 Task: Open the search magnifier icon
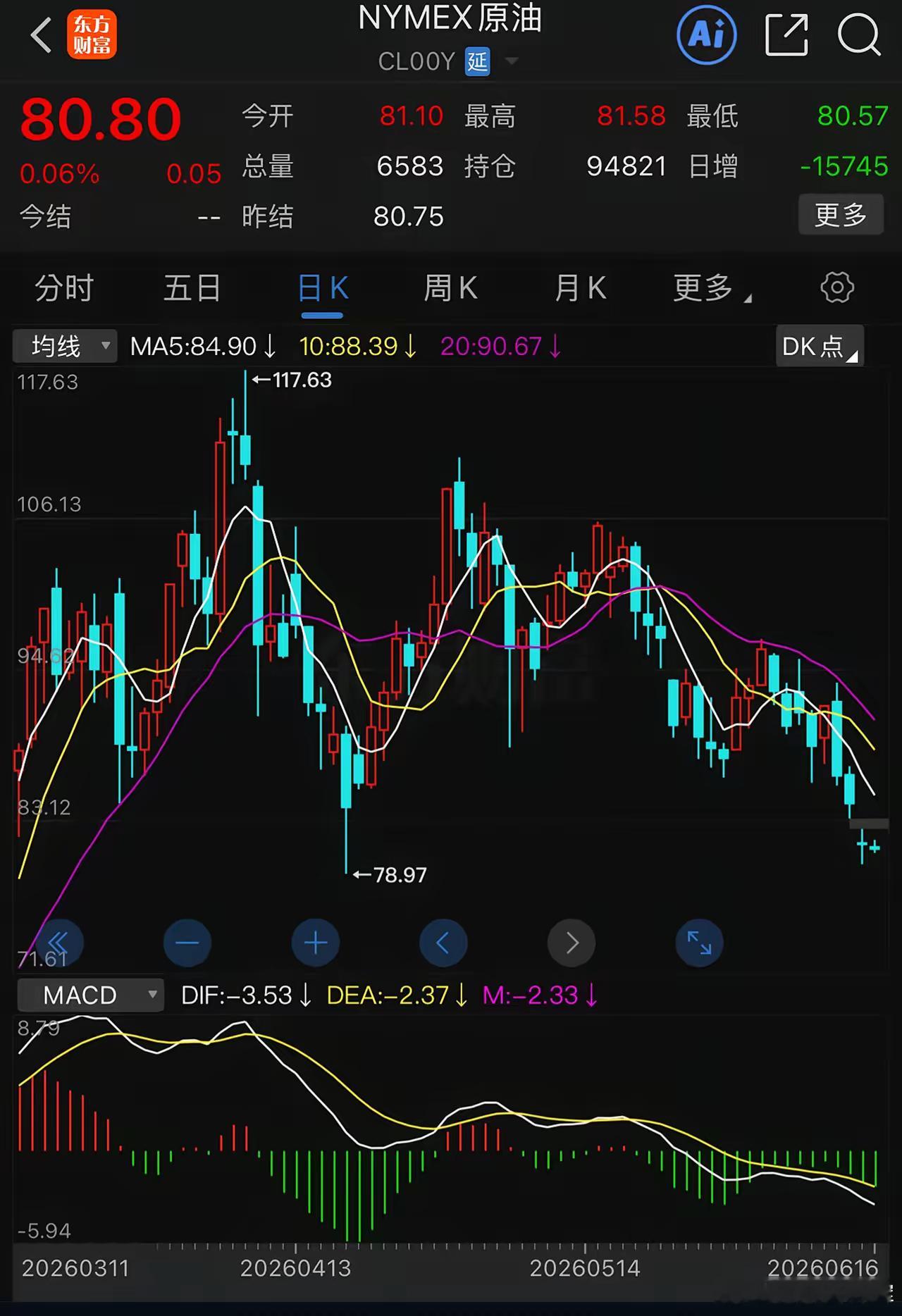pos(859,35)
